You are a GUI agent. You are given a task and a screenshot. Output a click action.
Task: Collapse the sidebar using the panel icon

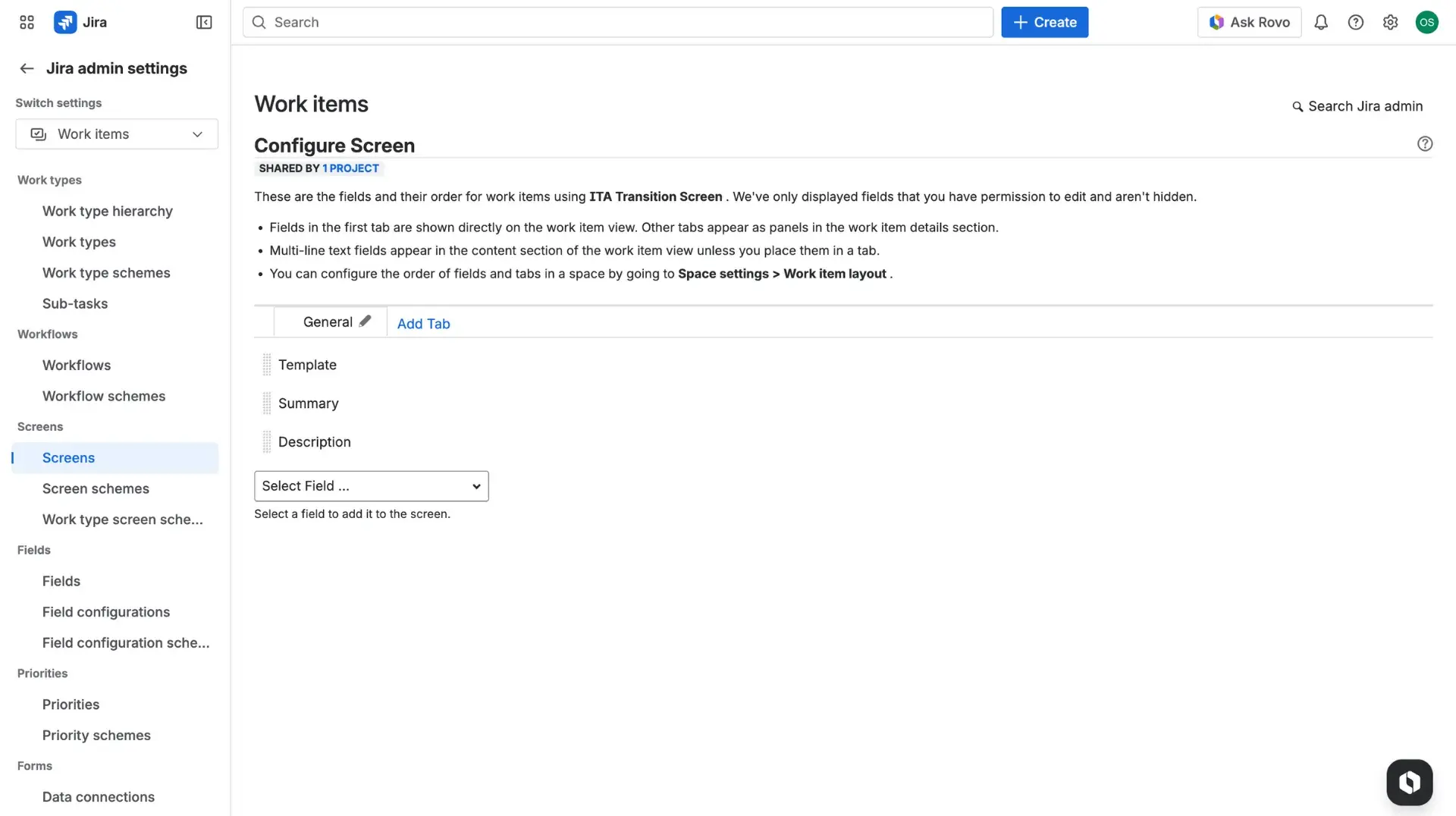(203, 22)
